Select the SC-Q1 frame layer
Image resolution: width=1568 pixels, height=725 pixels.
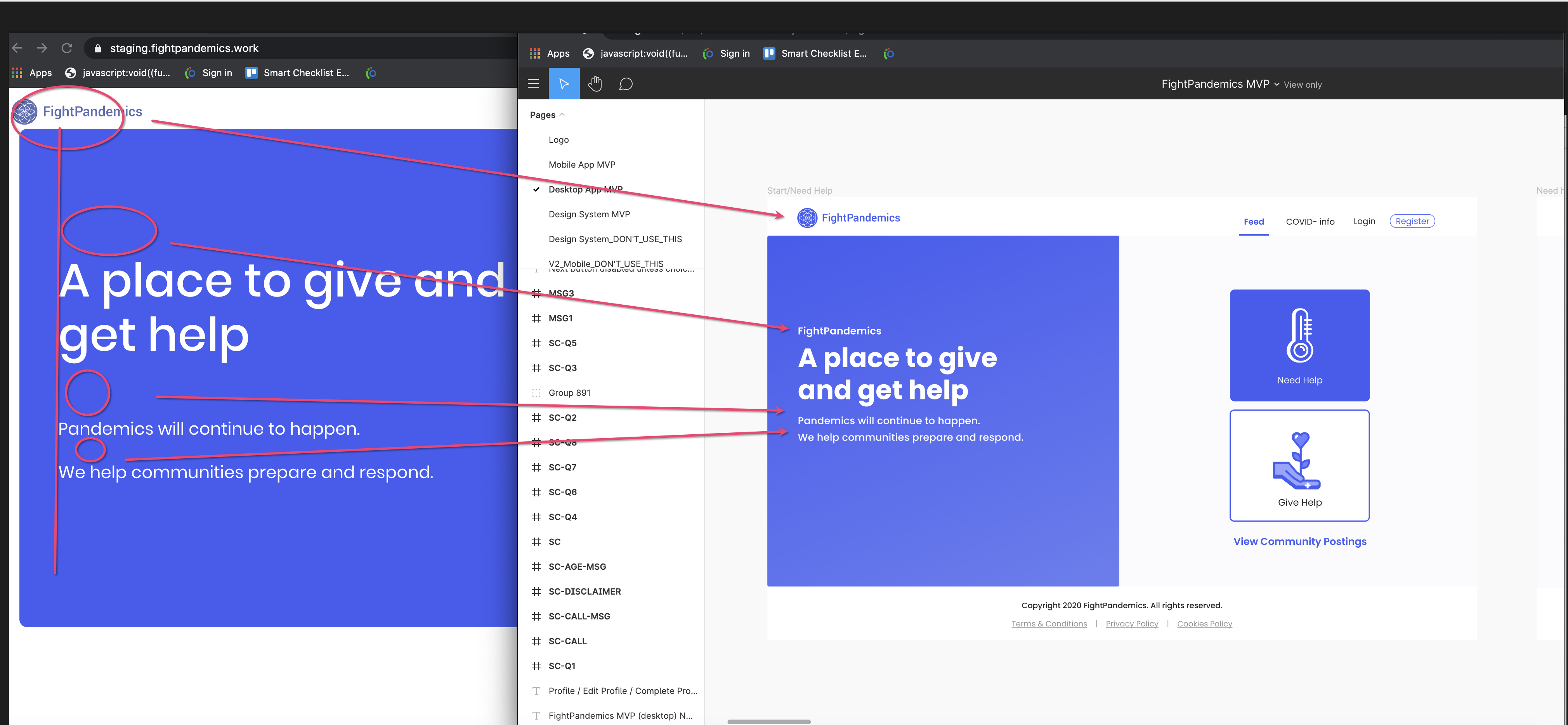[x=562, y=666]
